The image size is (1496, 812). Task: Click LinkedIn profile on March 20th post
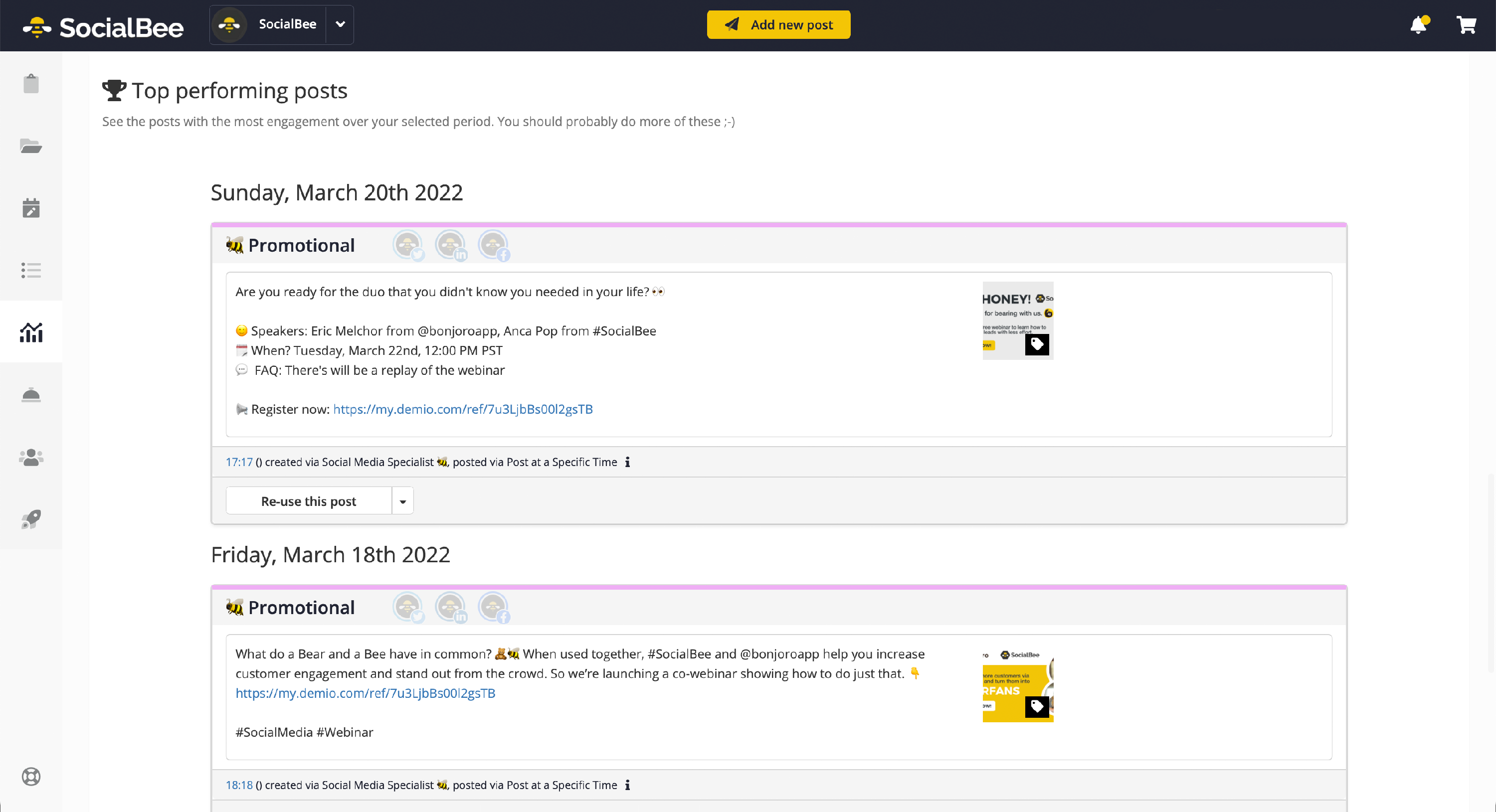(452, 246)
